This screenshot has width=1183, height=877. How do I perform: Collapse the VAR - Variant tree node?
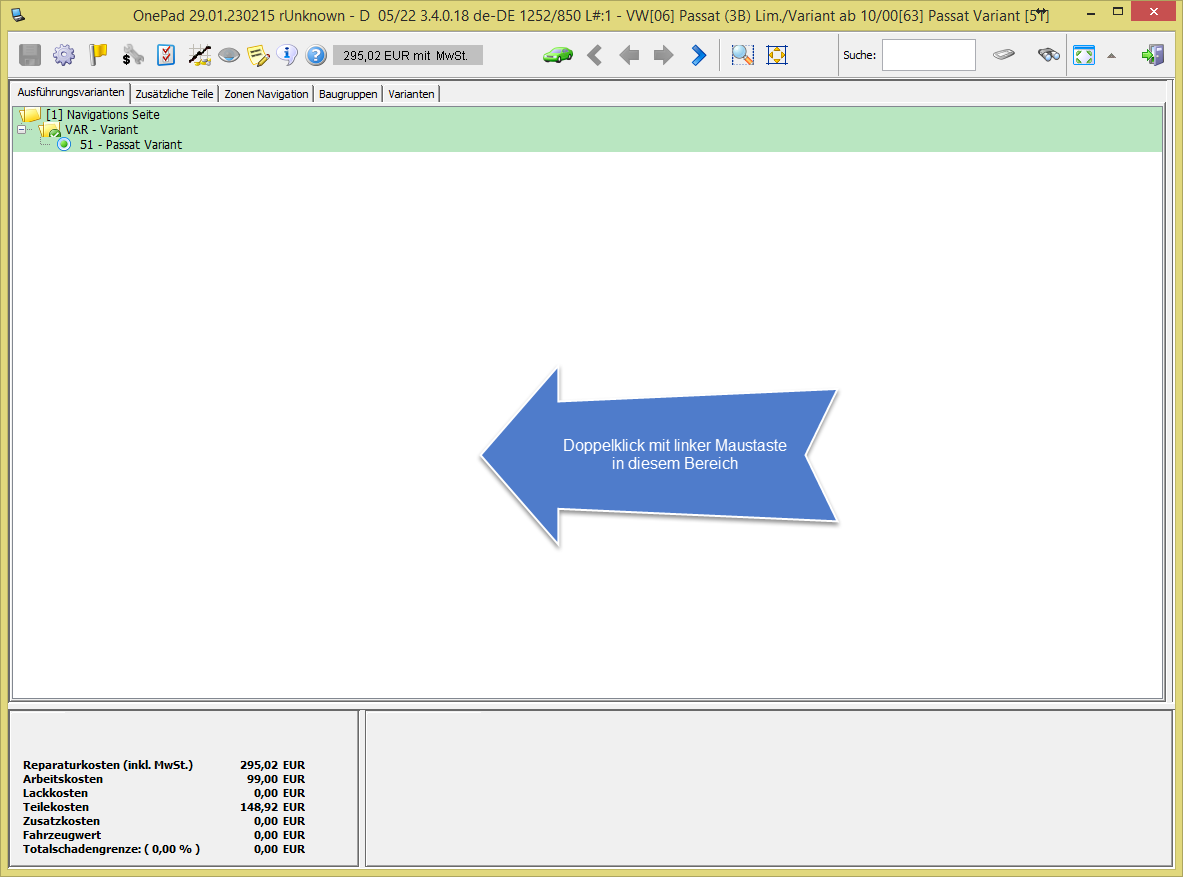22,130
